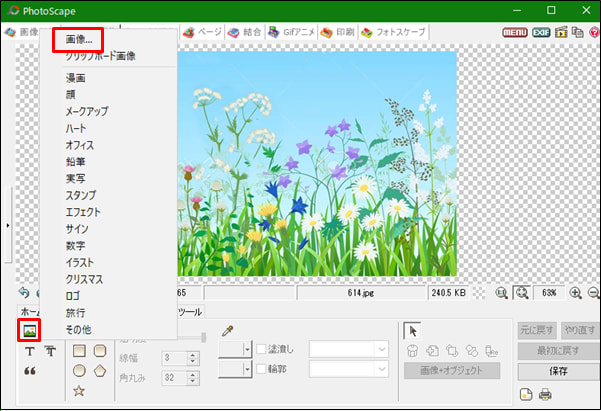Expand the line color dropdown arrow
The image size is (601, 411).
point(247,349)
